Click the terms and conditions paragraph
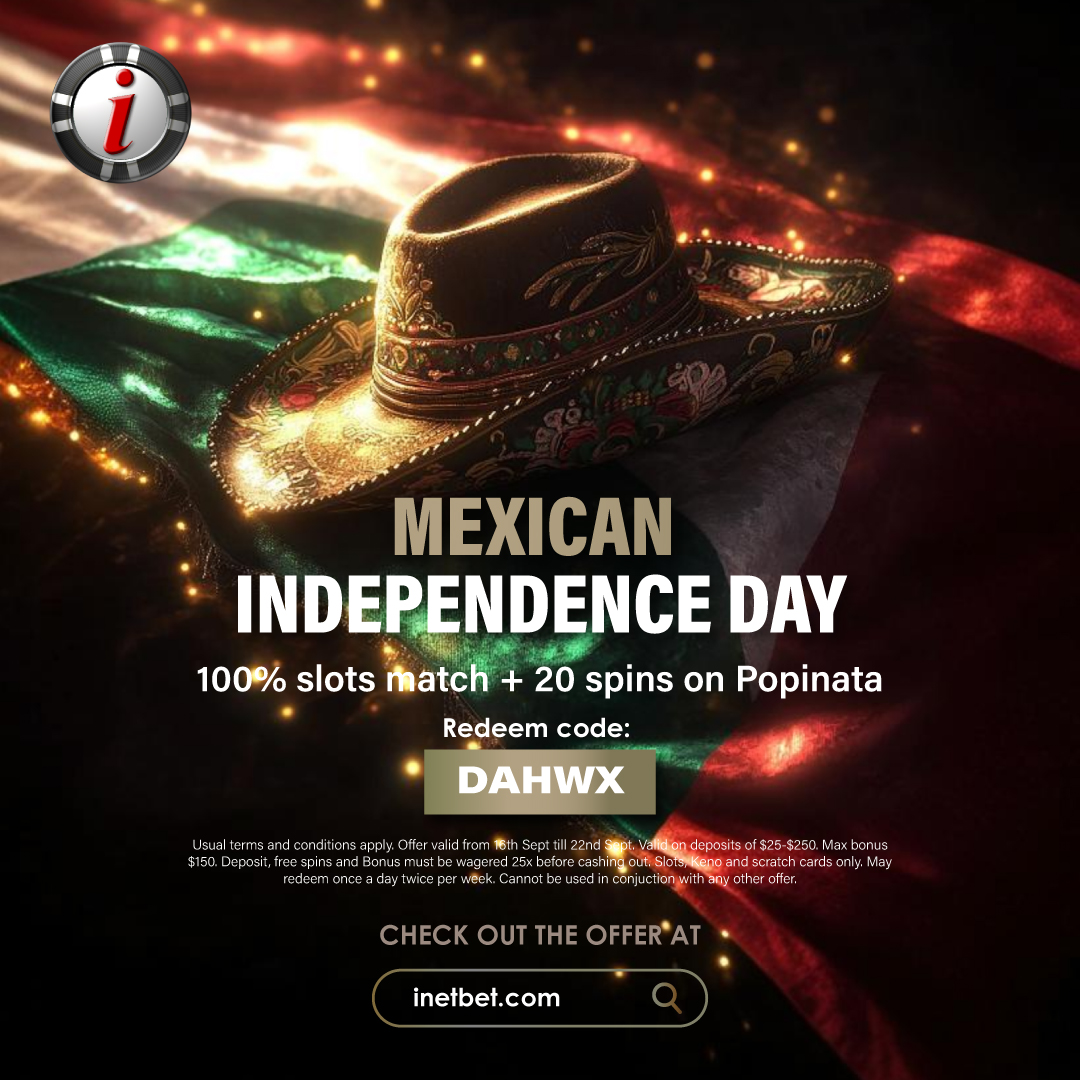The height and width of the screenshot is (1080, 1080). click(x=539, y=862)
